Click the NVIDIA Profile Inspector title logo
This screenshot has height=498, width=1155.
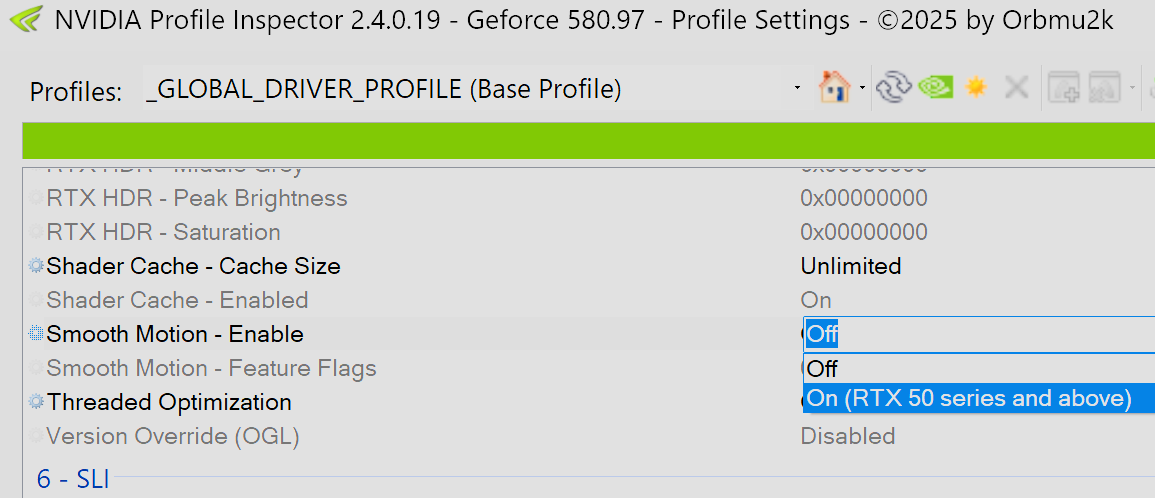coord(24,21)
